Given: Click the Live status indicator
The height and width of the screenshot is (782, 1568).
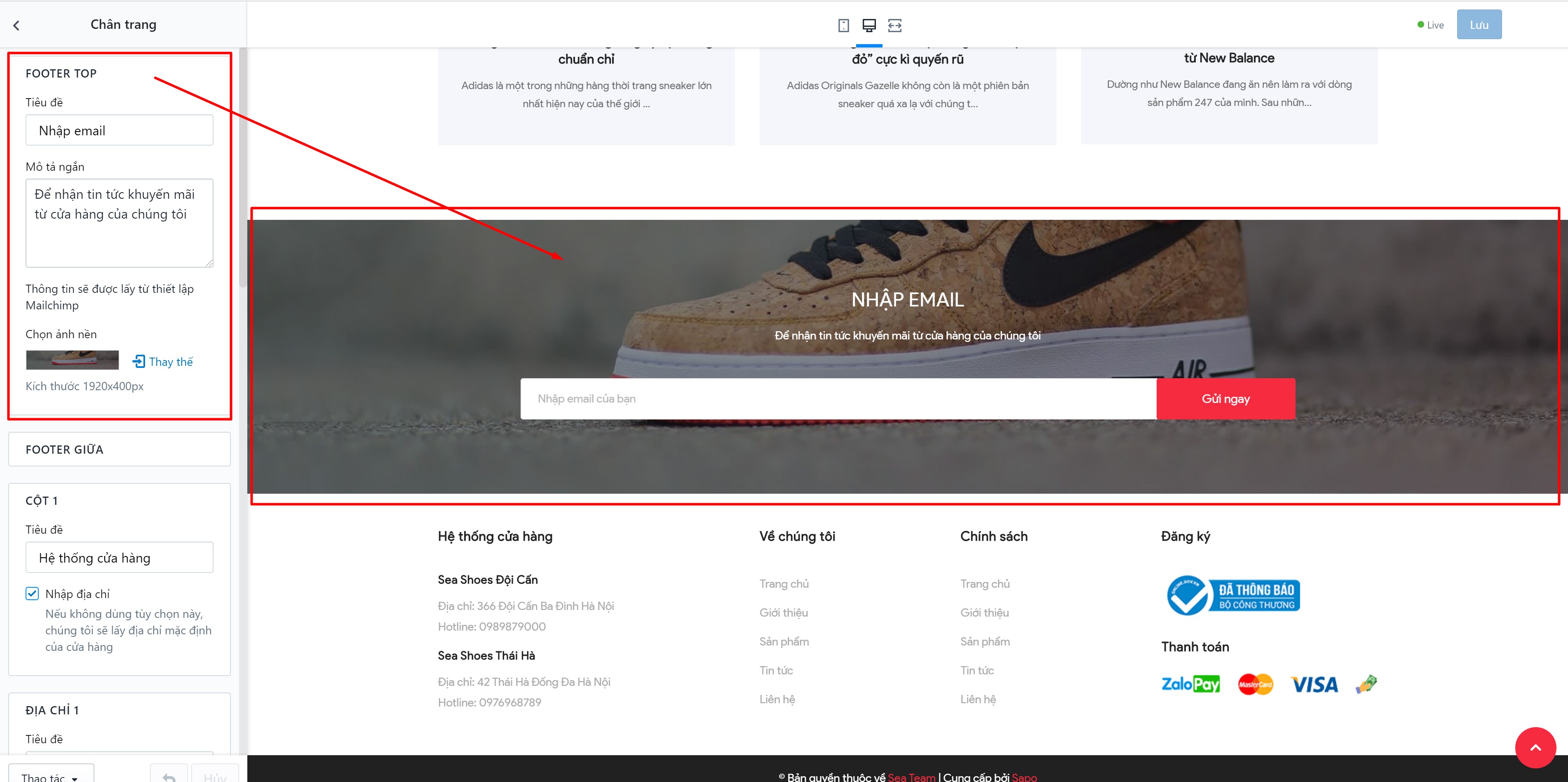Looking at the screenshot, I should (1430, 25).
